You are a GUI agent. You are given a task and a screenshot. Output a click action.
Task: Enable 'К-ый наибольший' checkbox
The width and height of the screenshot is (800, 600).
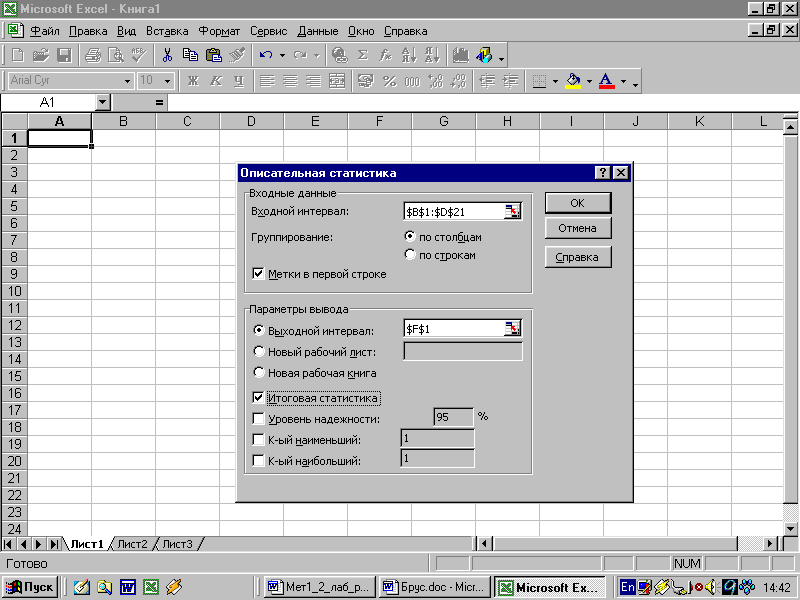tap(258, 461)
